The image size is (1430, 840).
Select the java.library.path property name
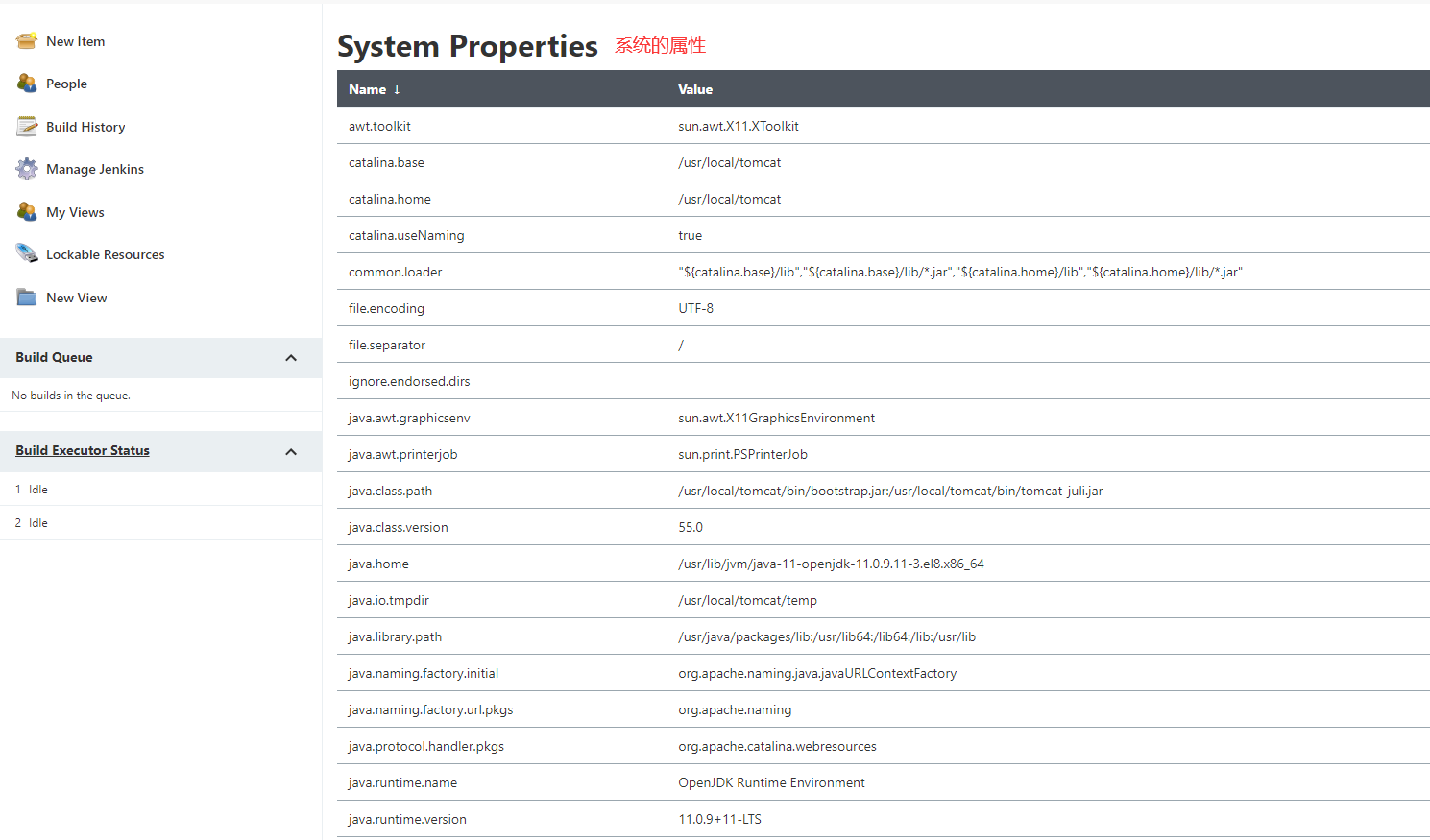pos(395,636)
